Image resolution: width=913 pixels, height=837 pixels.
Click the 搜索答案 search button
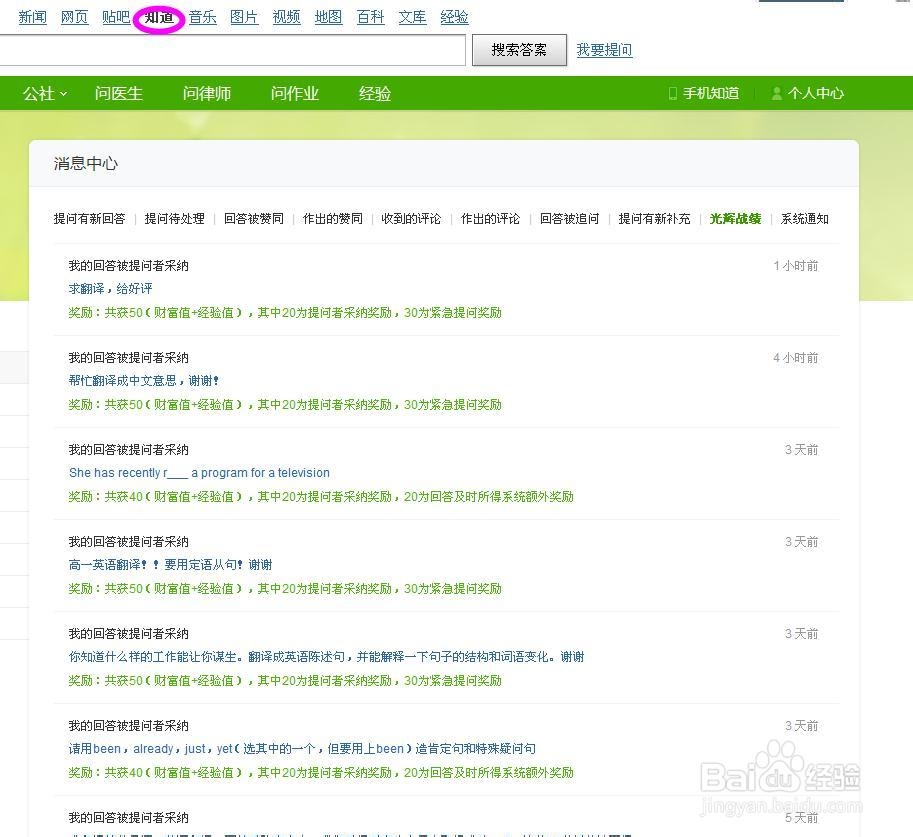point(519,49)
